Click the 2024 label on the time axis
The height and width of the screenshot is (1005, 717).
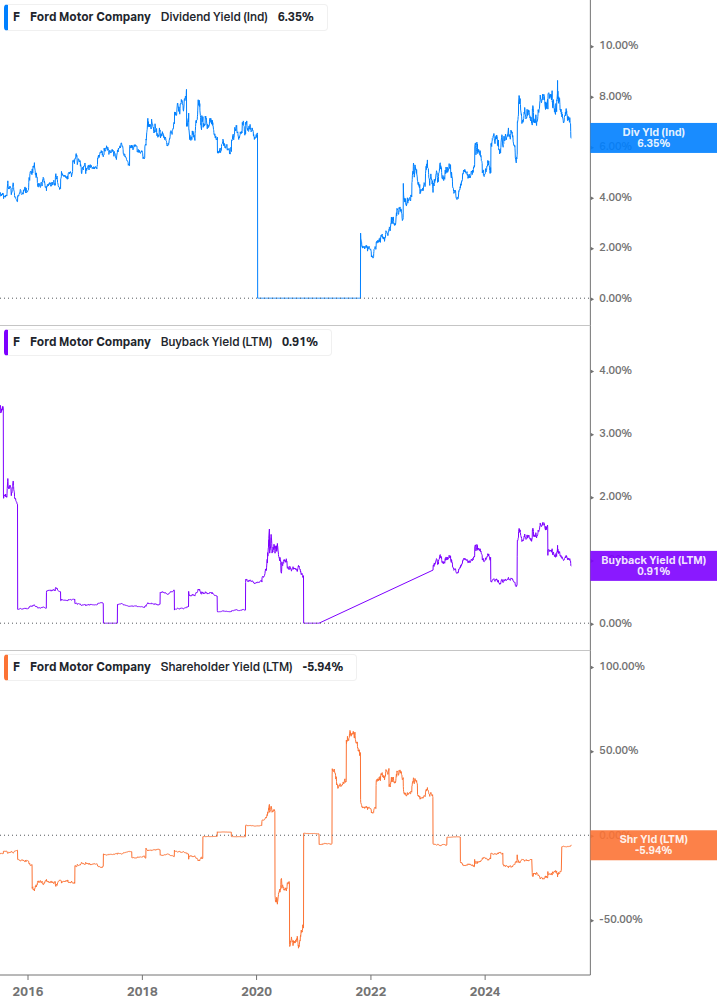(x=485, y=992)
